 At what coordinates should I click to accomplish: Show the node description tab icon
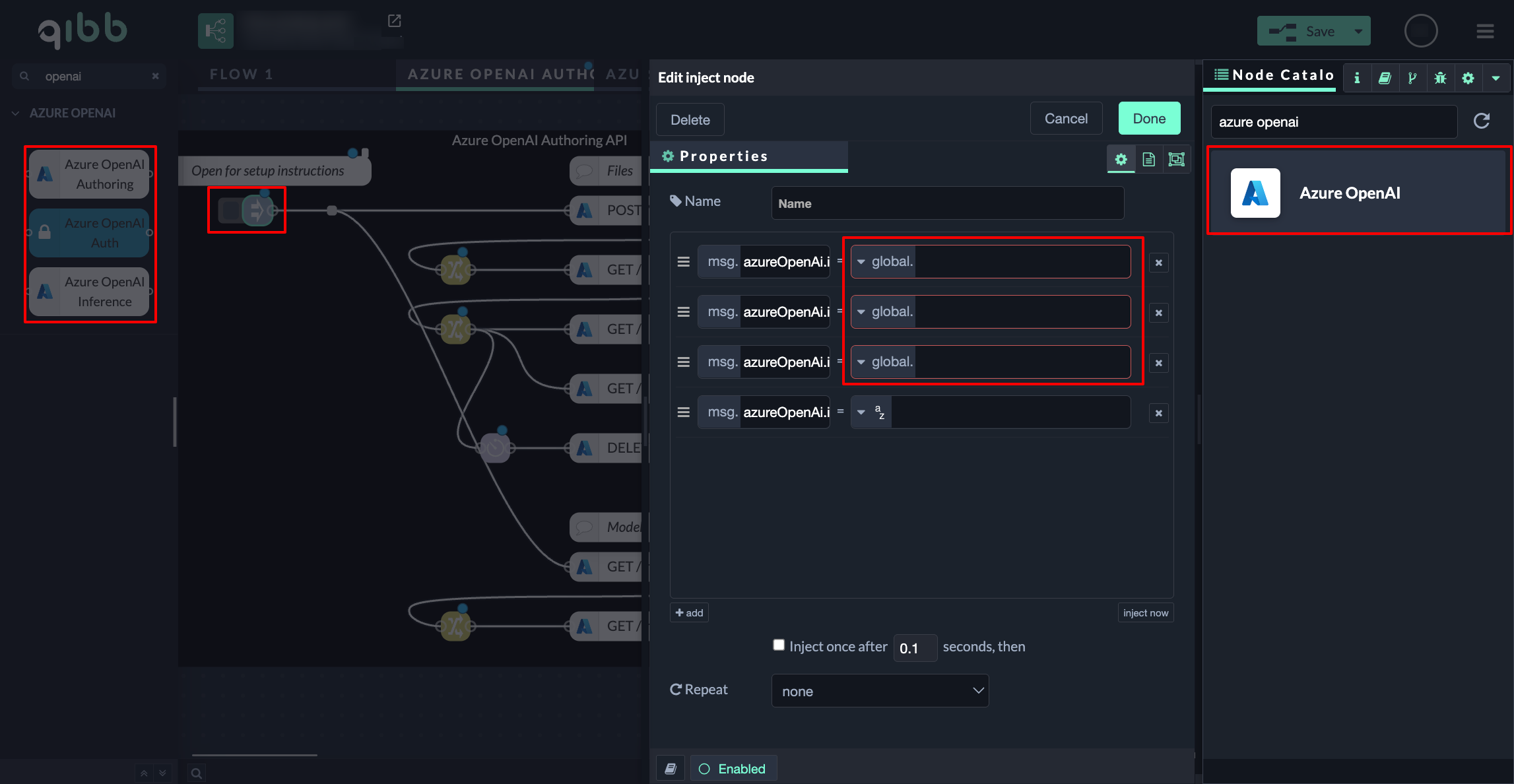pos(1148,159)
